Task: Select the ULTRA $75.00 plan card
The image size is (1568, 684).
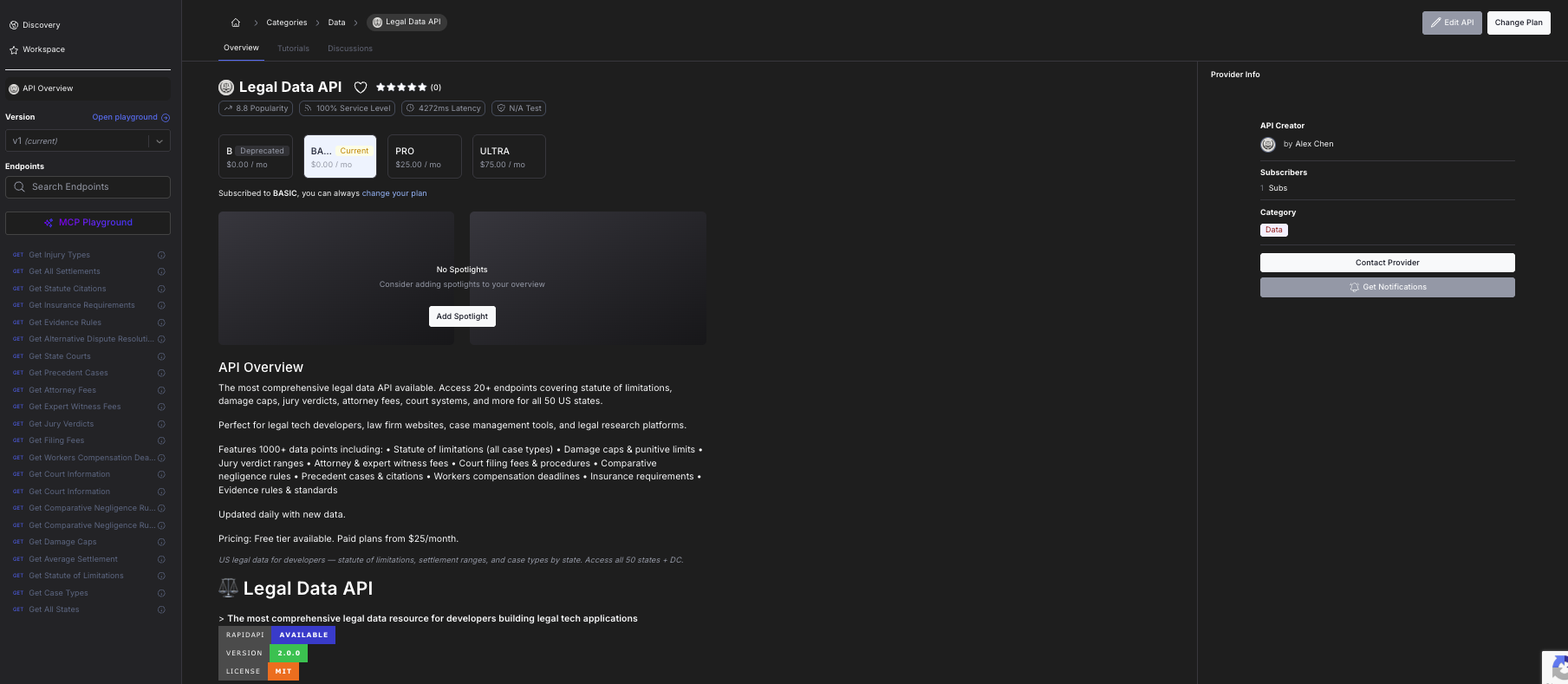Action: [509, 156]
